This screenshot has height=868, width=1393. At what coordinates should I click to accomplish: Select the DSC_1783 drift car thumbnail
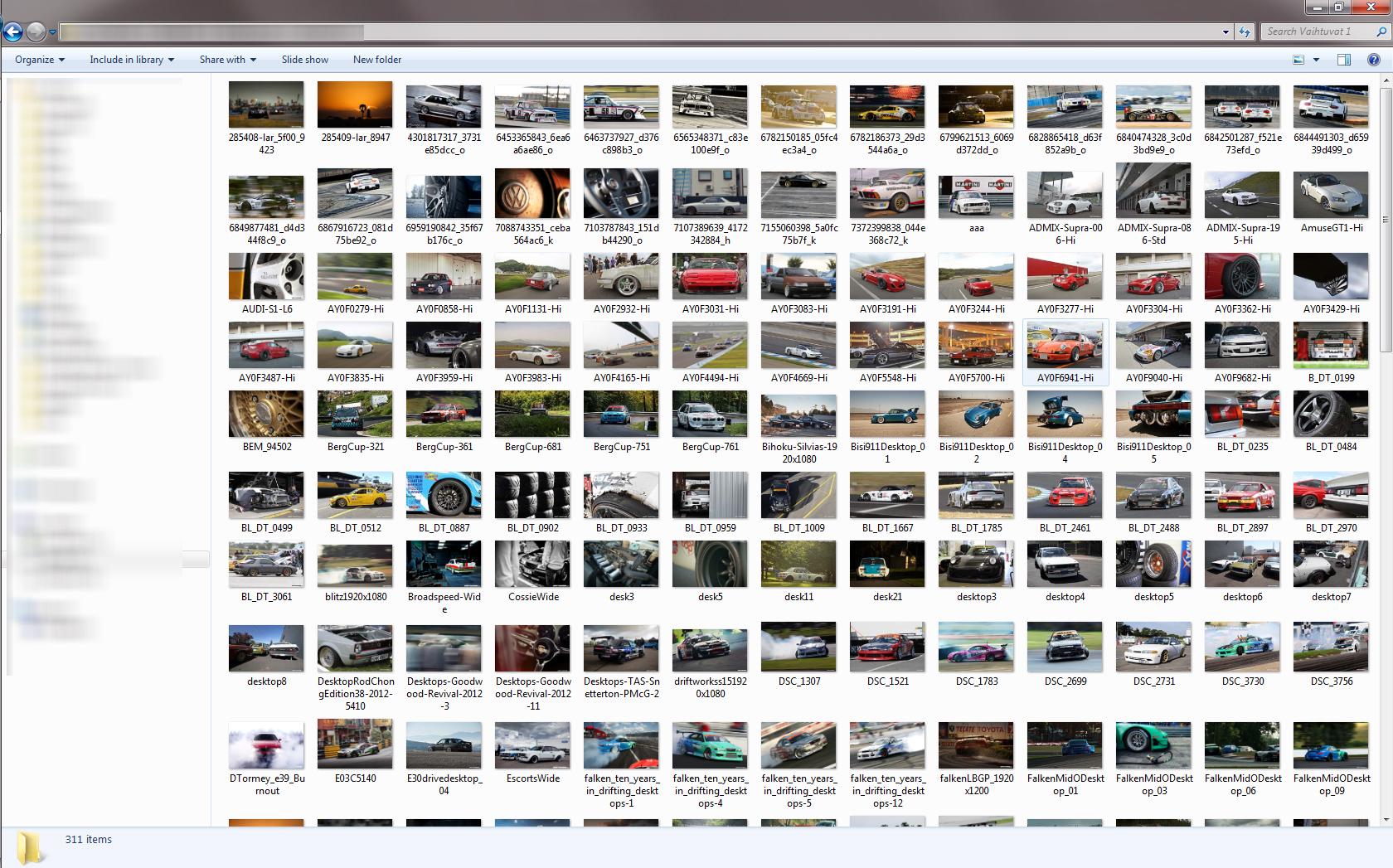click(976, 647)
